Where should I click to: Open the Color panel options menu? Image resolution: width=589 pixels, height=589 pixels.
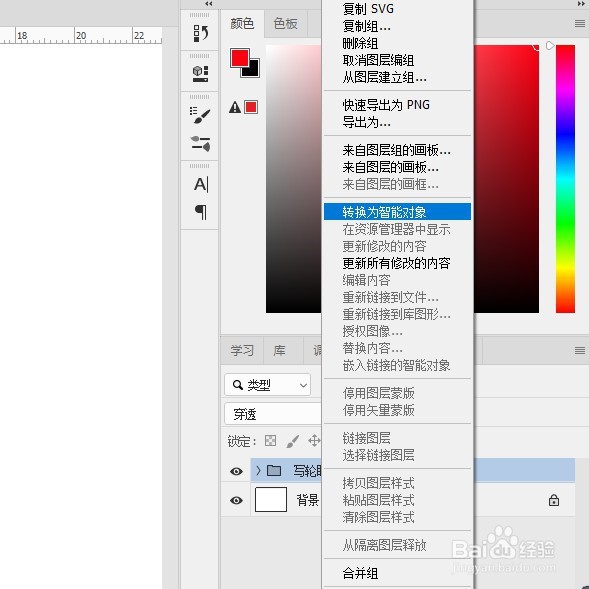[x=580, y=24]
